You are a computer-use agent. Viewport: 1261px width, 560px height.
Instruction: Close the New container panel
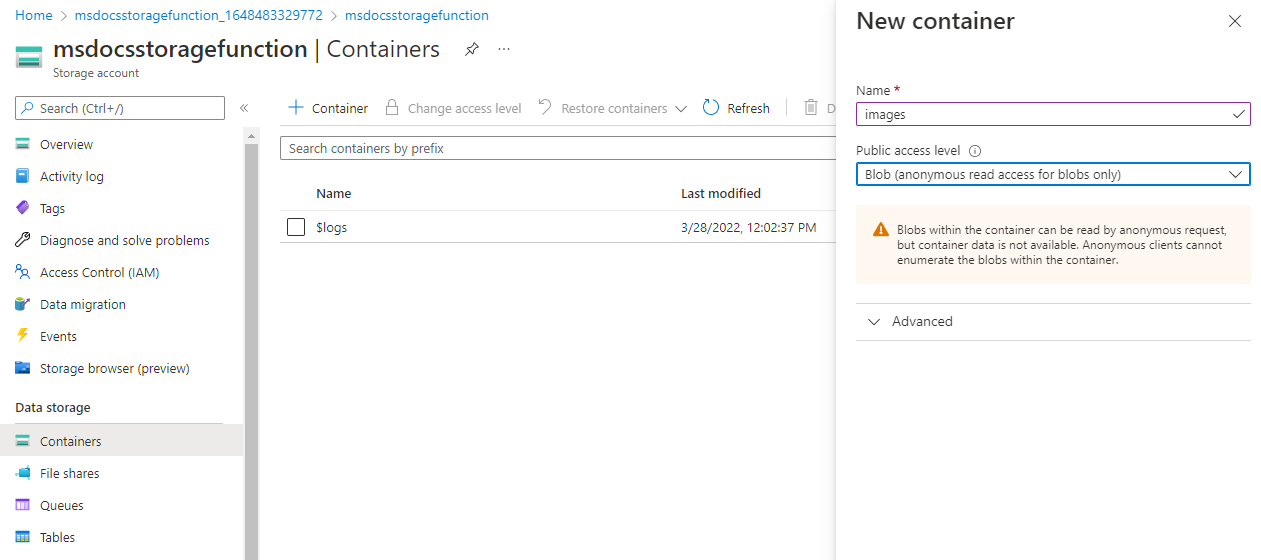[x=1235, y=21]
